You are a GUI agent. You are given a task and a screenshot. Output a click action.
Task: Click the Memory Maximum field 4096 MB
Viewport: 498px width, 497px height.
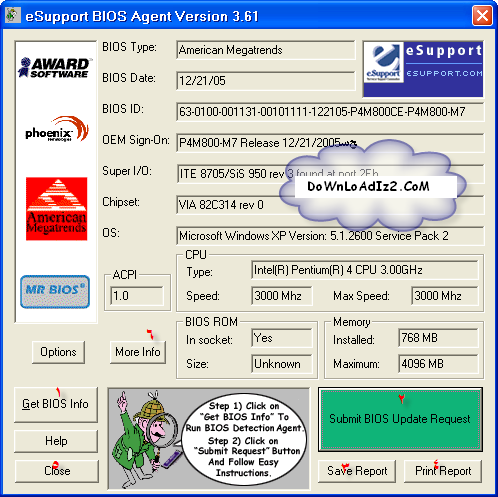pos(438,364)
